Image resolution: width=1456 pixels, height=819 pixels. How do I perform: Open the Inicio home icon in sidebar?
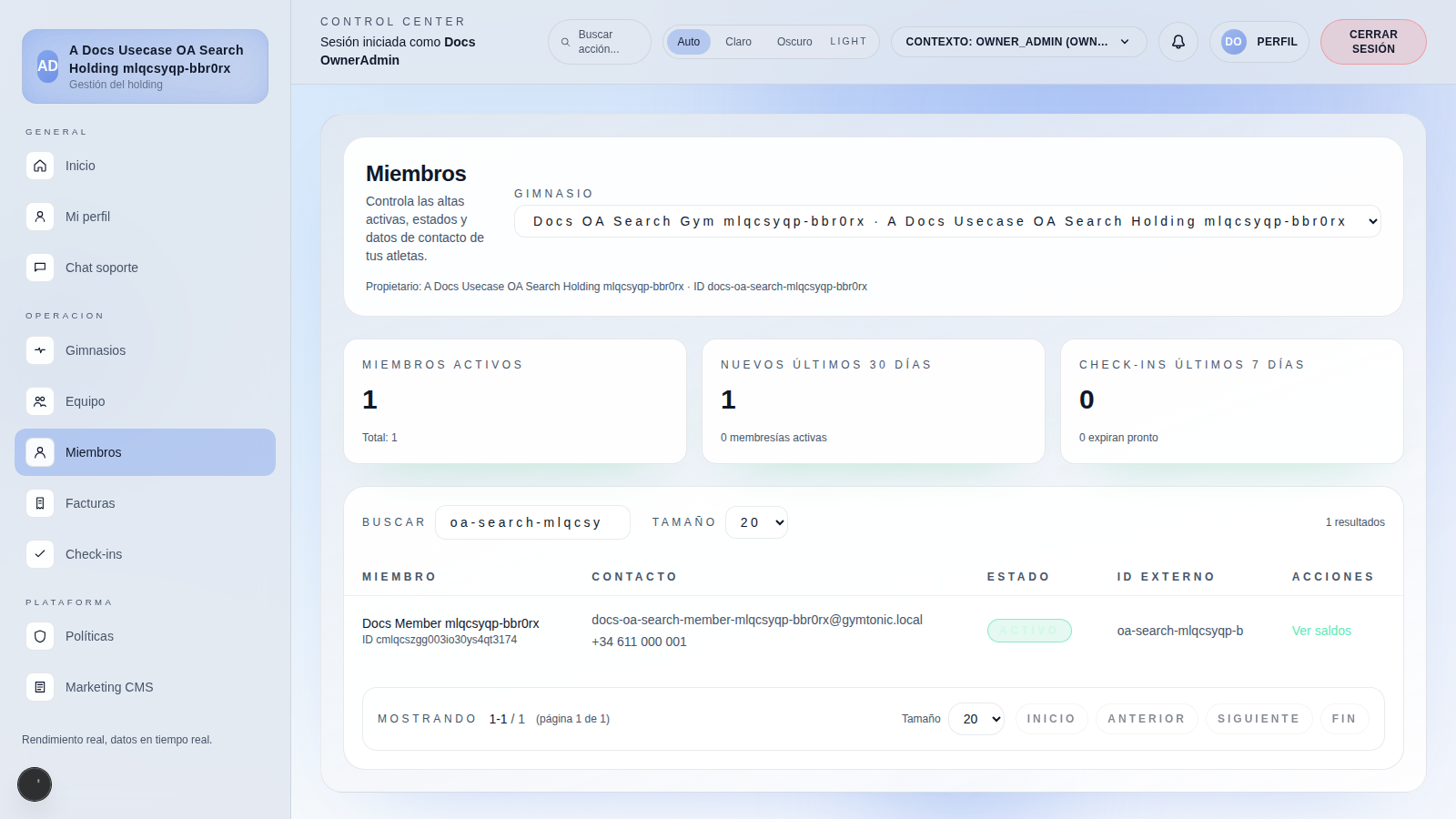point(40,166)
